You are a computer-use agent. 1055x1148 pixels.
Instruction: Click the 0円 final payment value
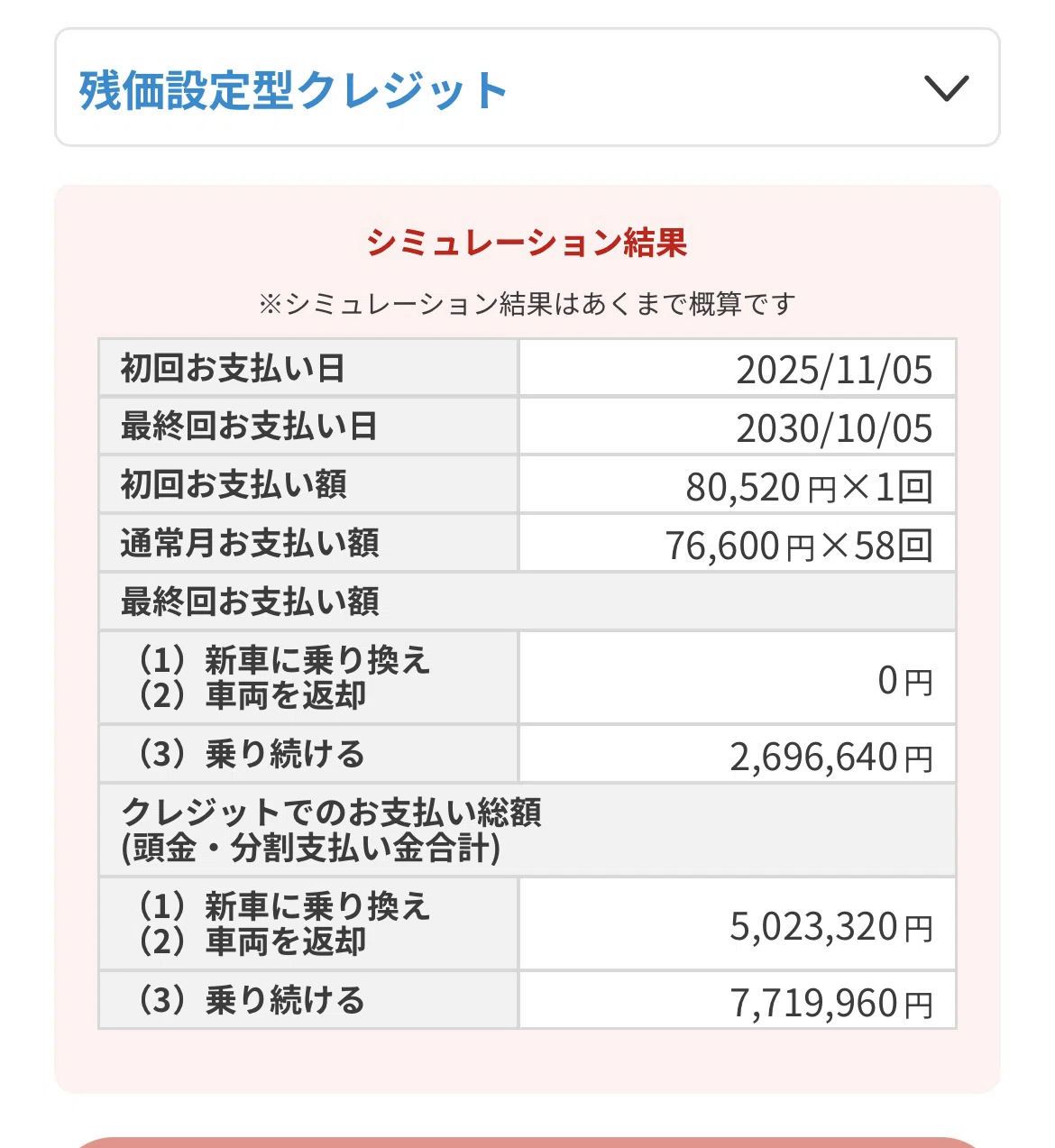coord(905,680)
